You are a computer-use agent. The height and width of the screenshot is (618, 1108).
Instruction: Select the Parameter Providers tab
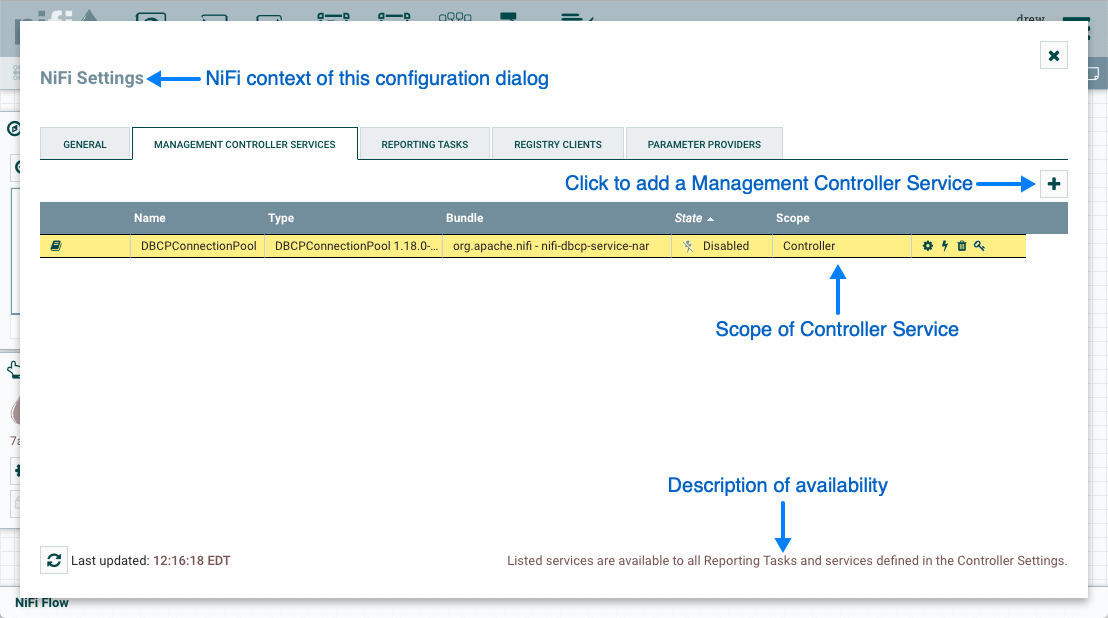(704, 144)
